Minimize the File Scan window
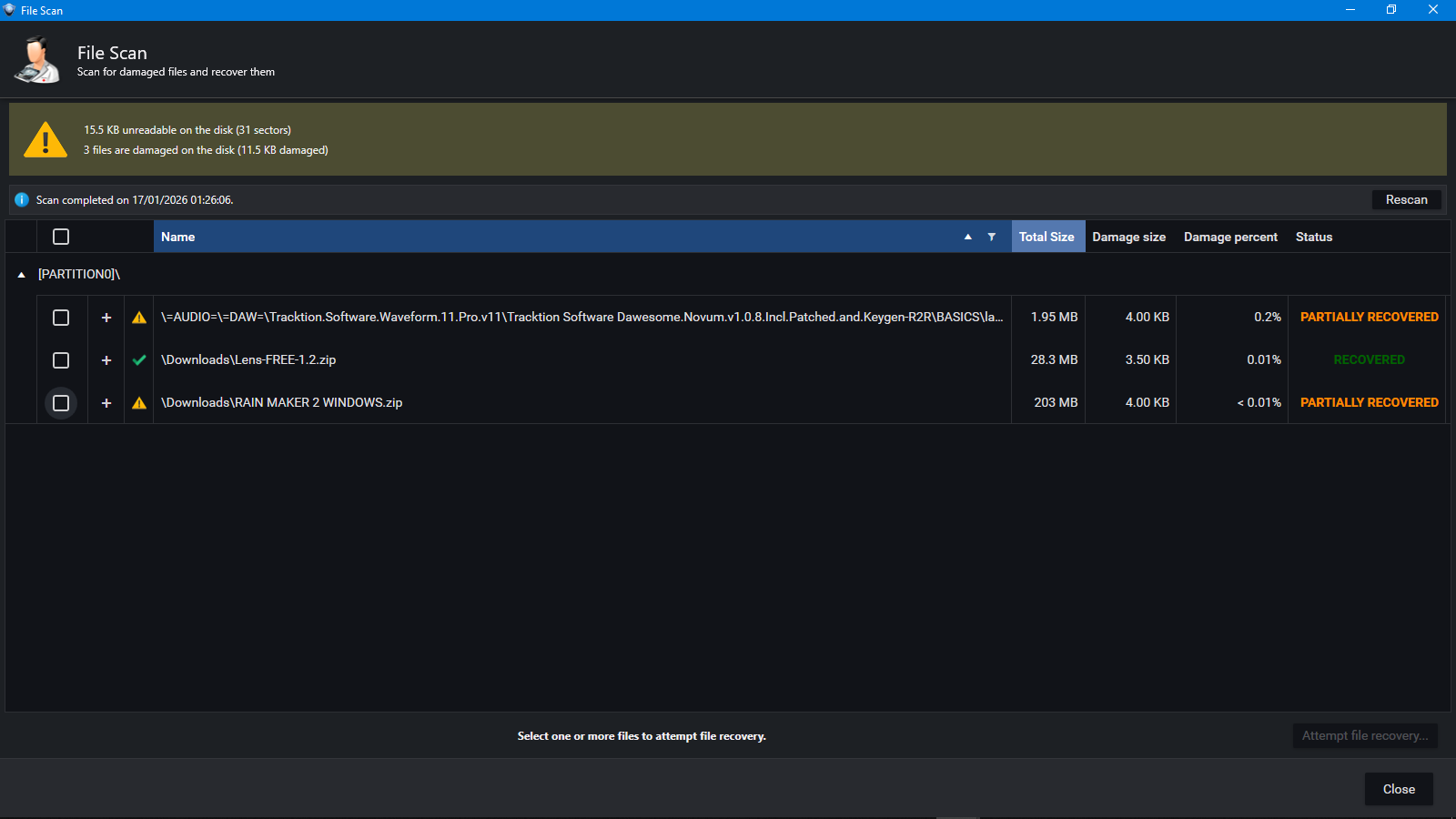 (1350, 10)
